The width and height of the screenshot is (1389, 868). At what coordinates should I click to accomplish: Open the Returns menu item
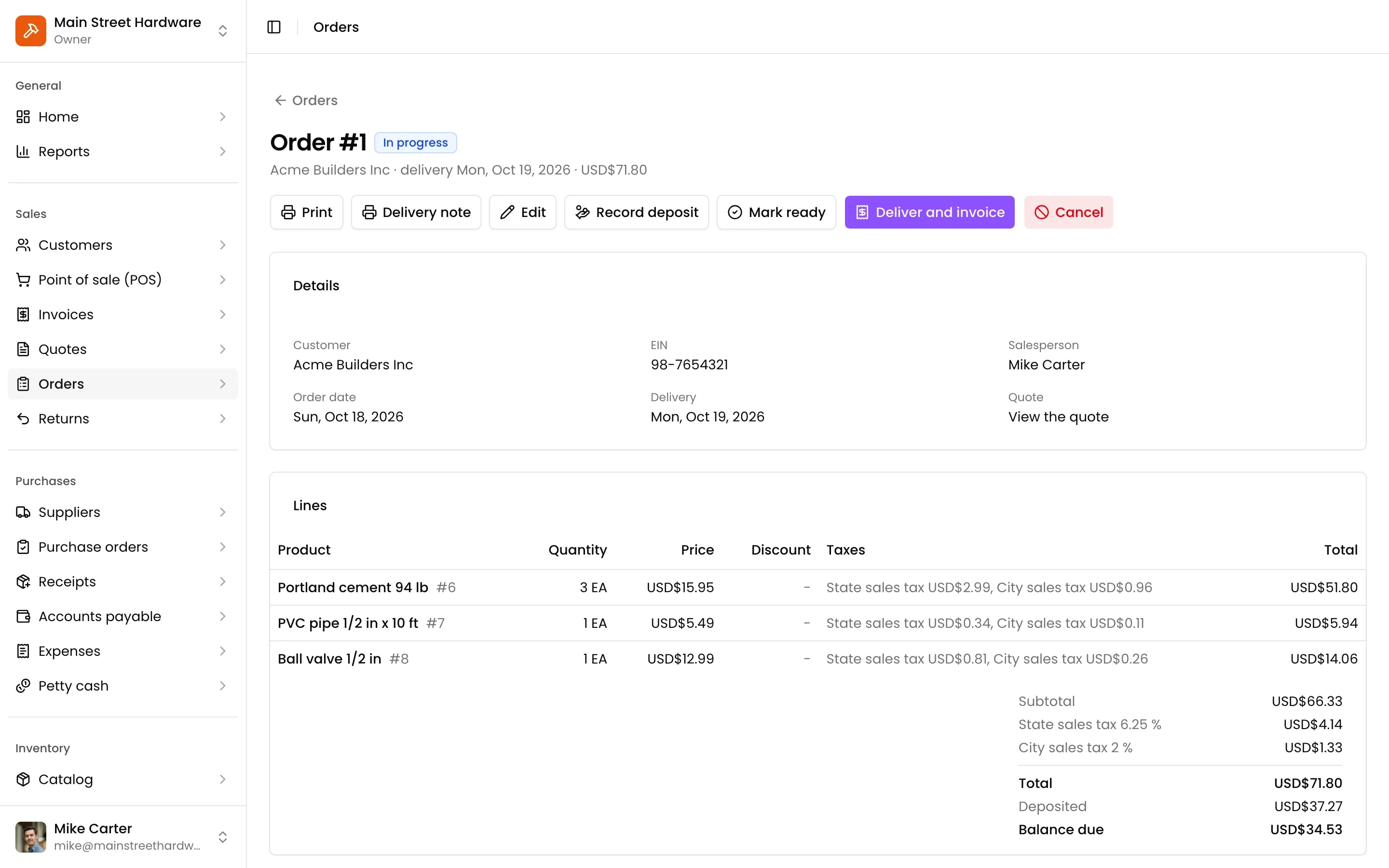coord(123,419)
